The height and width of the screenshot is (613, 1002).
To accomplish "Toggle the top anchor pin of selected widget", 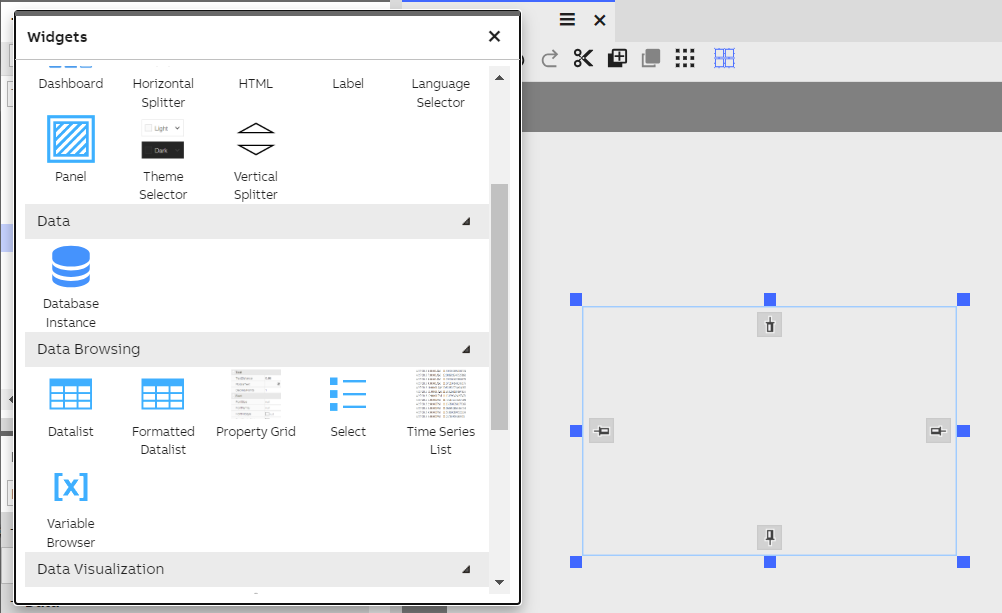I will click(x=769, y=324).
